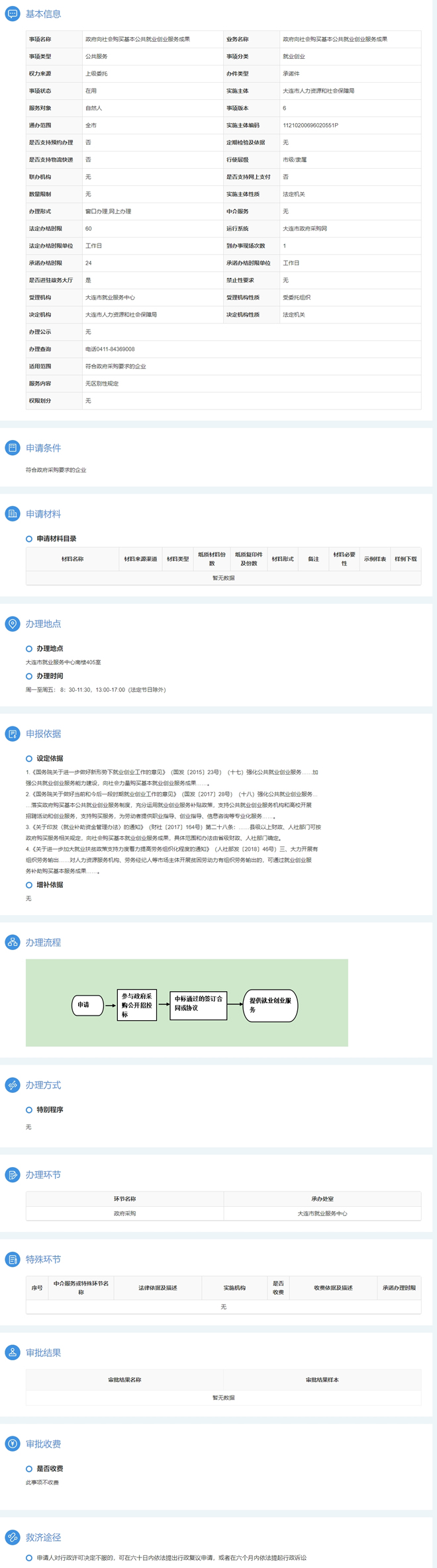437x1568 pixels.
Task: Open the process flowchart image
Action: [x=187, y=1002]
